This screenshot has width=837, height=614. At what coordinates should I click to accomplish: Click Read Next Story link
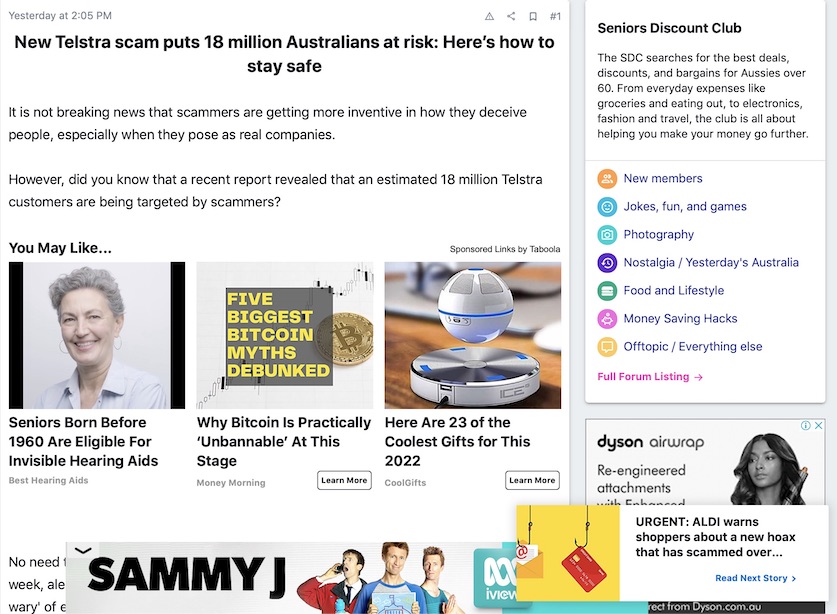pyautogui.click(x=755, y=578)
